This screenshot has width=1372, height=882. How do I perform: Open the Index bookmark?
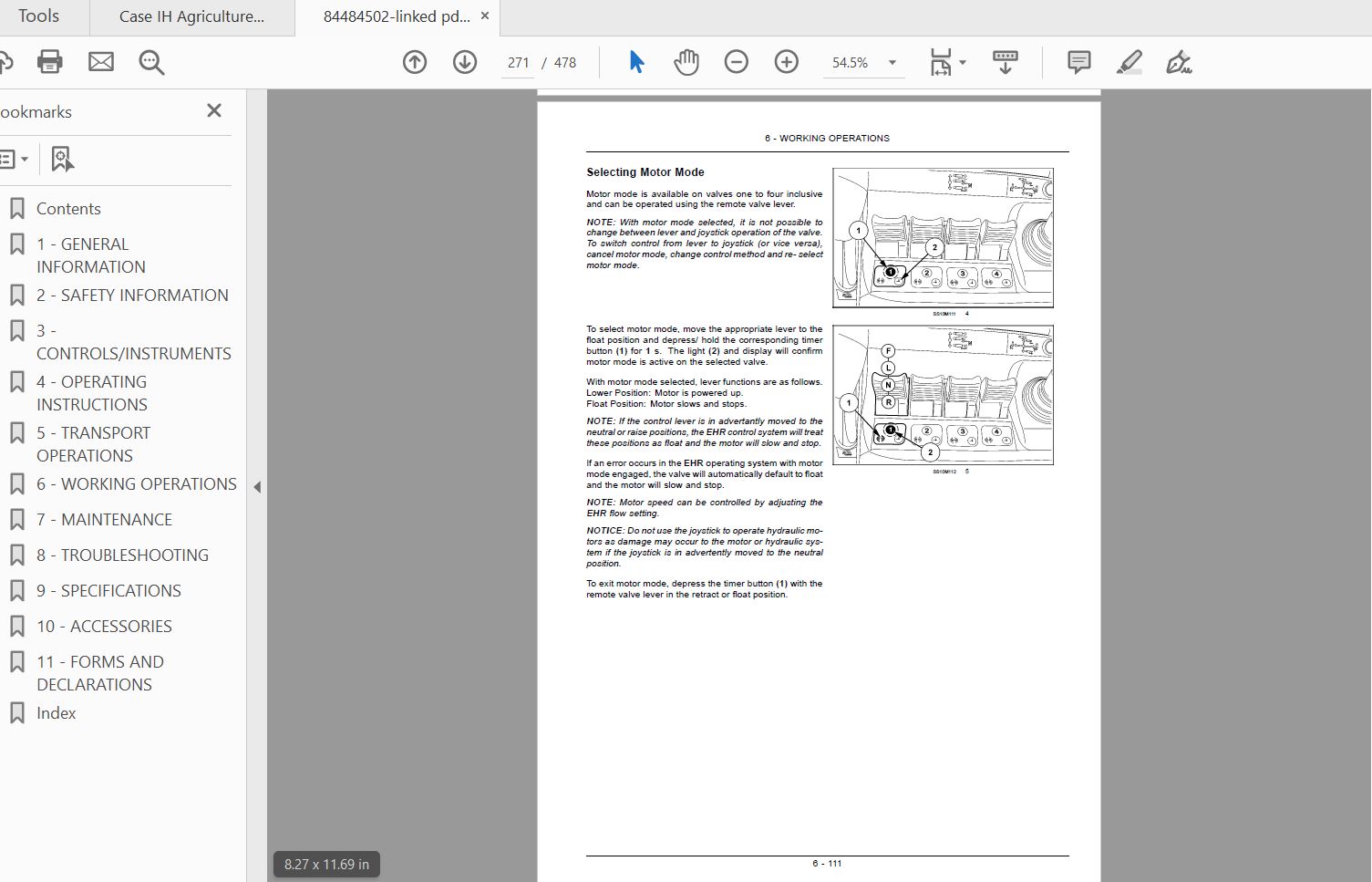pos(57,713)
